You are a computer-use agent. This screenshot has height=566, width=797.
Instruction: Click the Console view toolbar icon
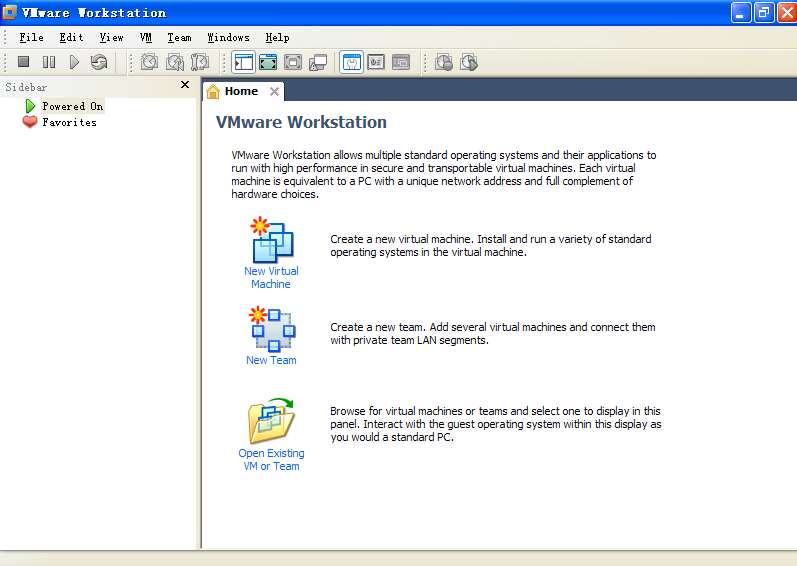pyautogui.click(x=401, y=62)
